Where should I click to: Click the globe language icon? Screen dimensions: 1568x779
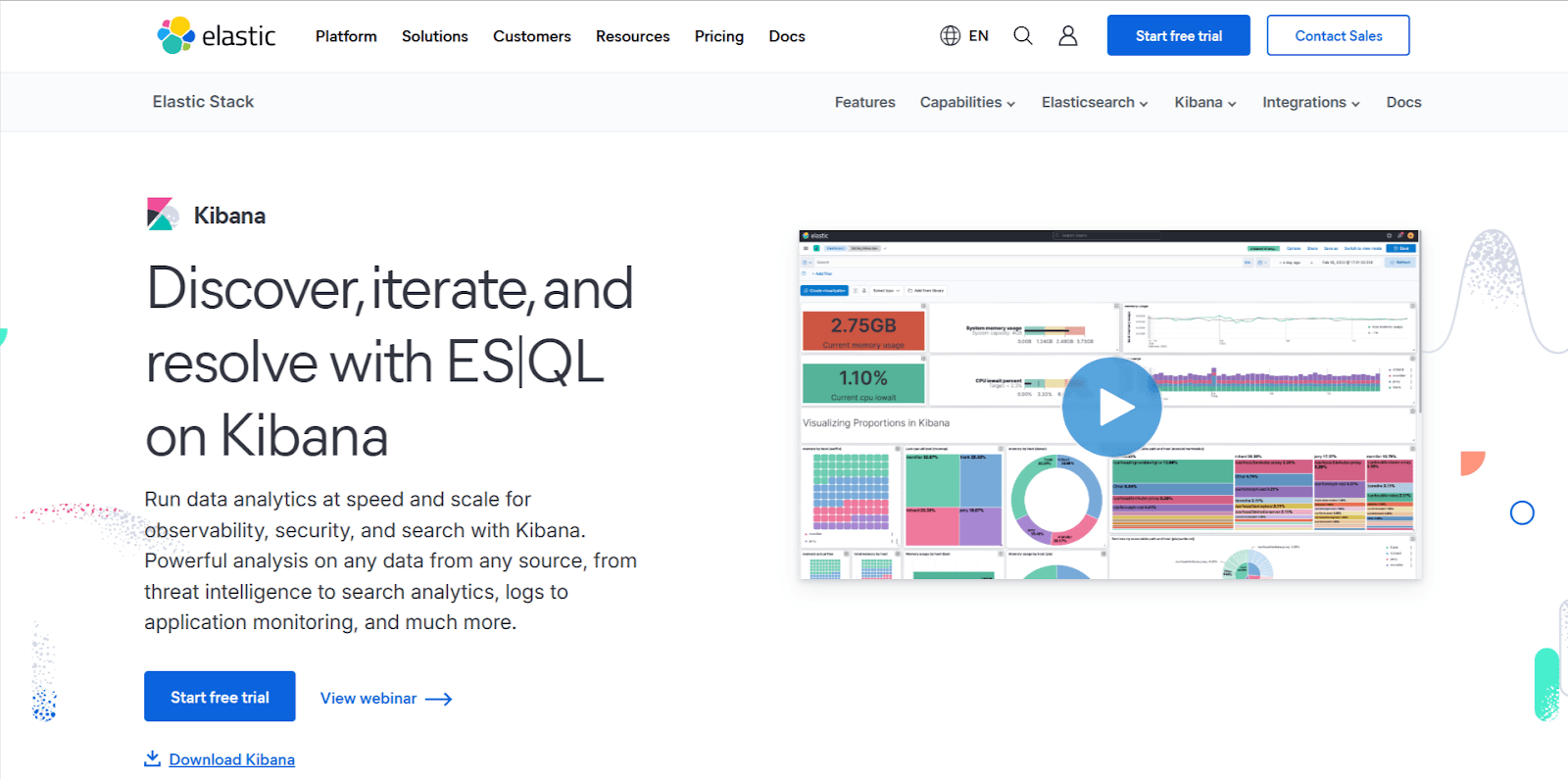pos(950,36)
